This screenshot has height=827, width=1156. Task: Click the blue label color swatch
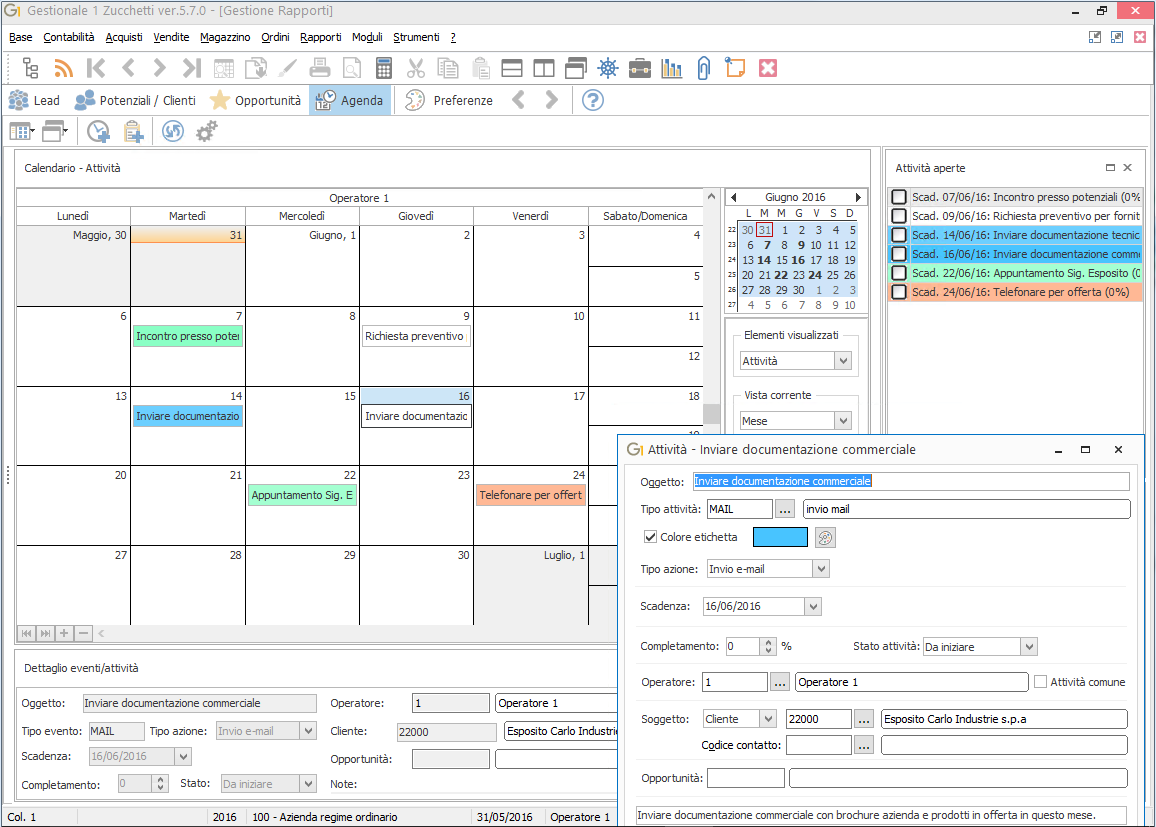point(780,537)
